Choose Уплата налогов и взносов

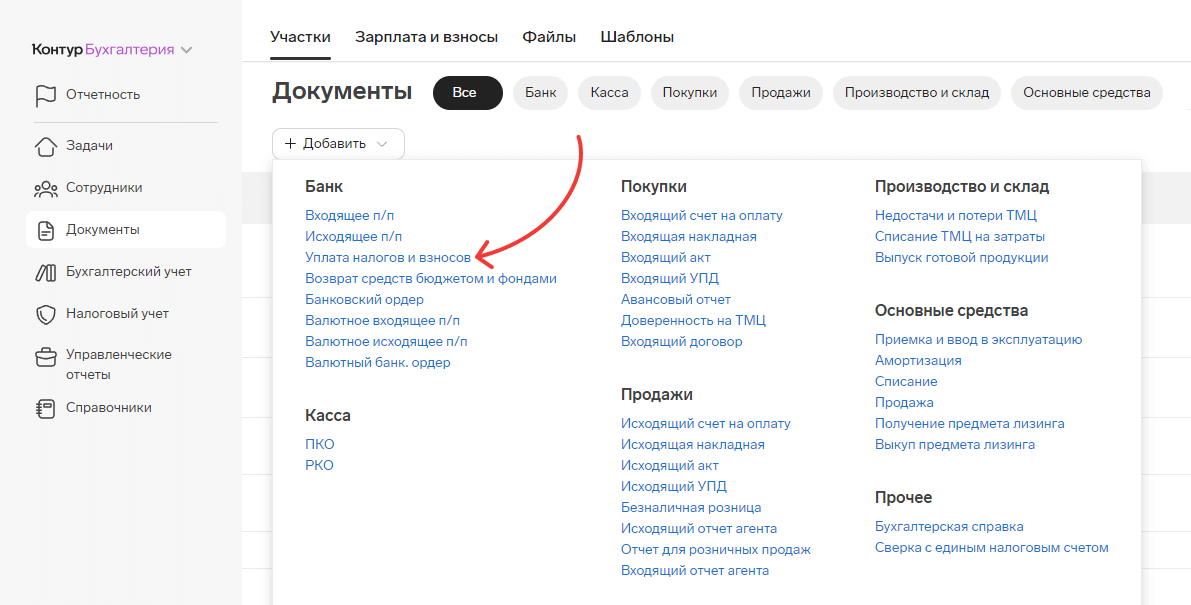(388, 258)
